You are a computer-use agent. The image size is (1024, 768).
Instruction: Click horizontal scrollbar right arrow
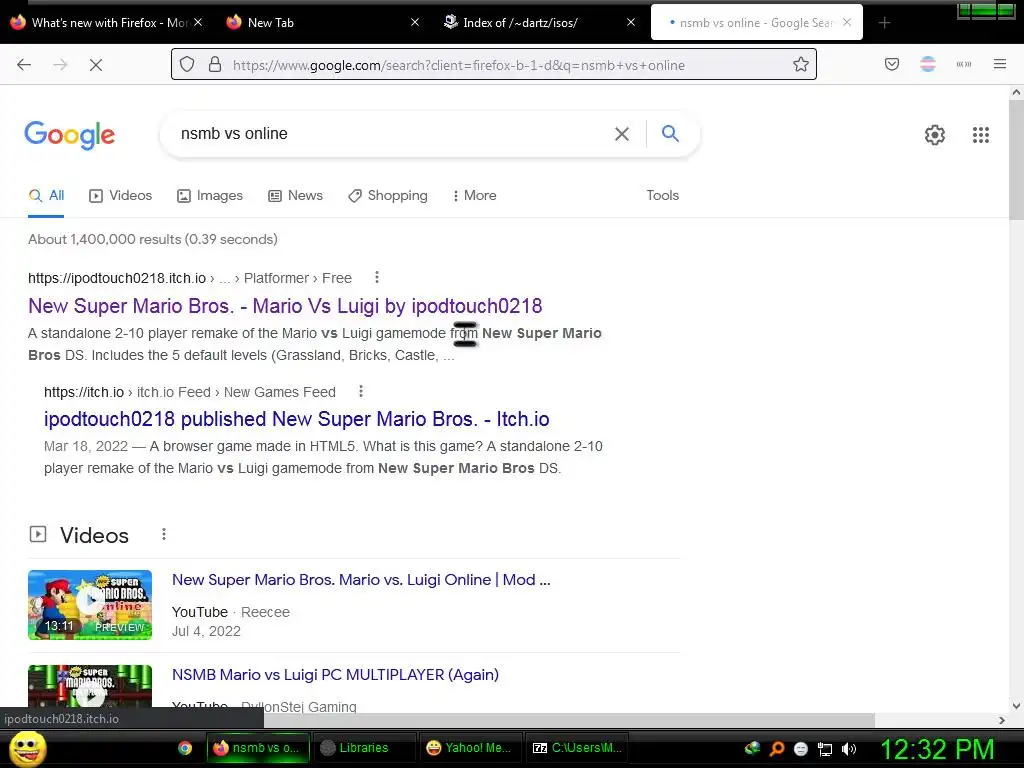pyautogui.click(x=1002, y=720)
